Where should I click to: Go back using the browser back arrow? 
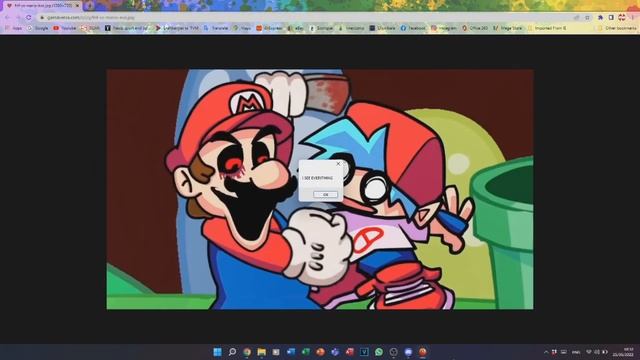(x=7, y=18)
